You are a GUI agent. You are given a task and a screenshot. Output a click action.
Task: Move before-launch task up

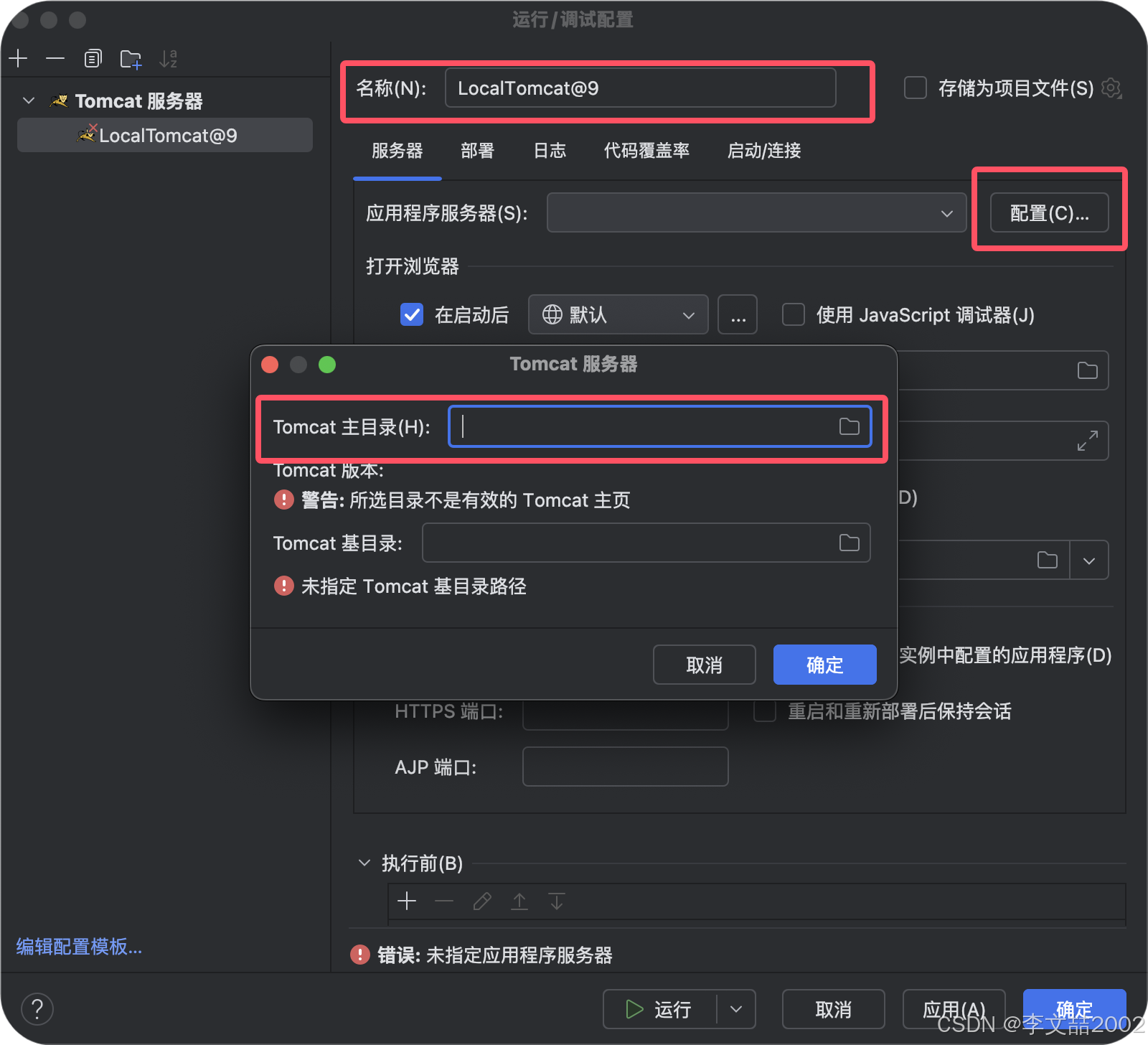pyautogui.click(x=519, y=901)
